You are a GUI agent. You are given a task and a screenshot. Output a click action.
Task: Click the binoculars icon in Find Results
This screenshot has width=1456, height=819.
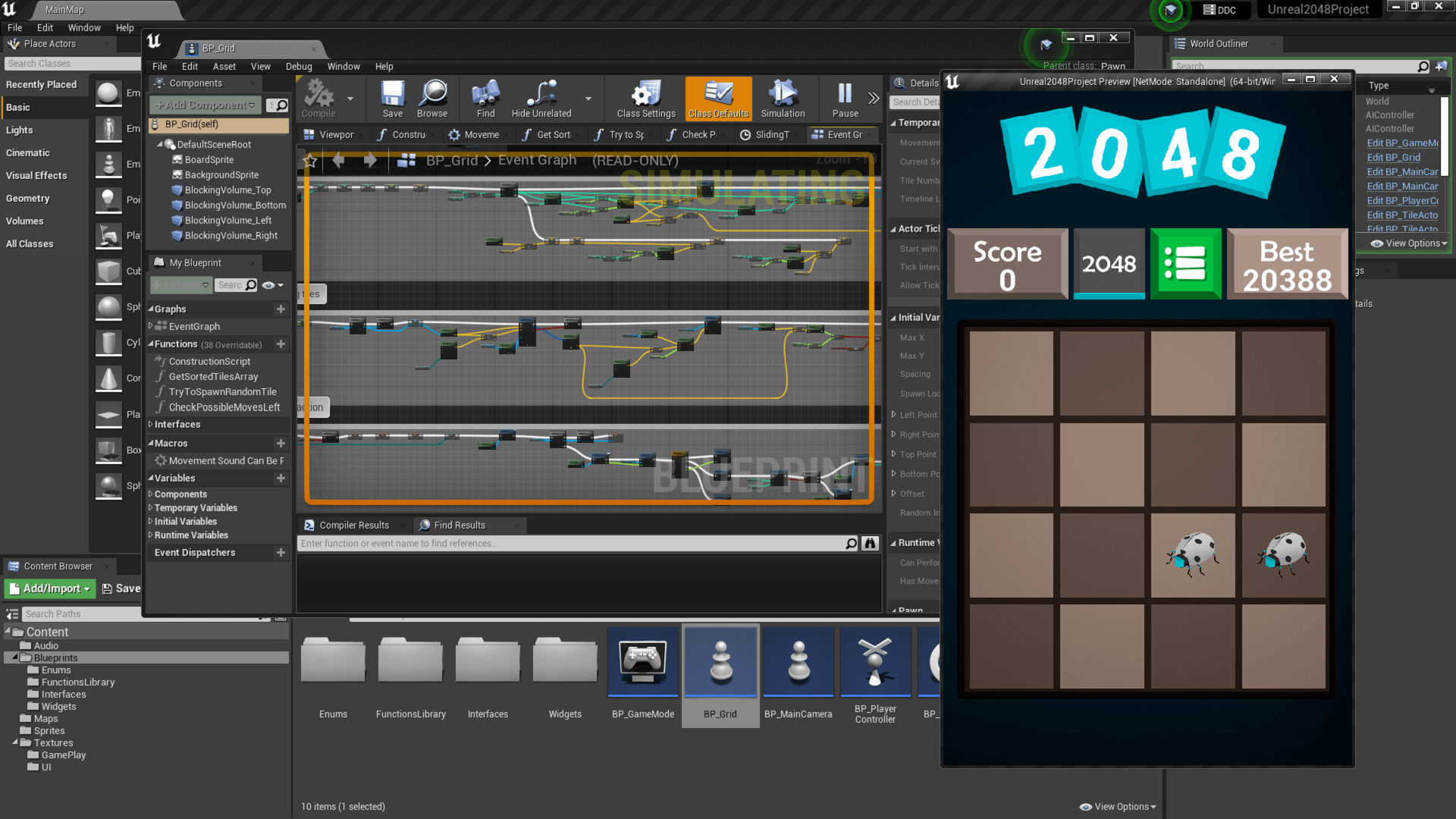(870, 543)
